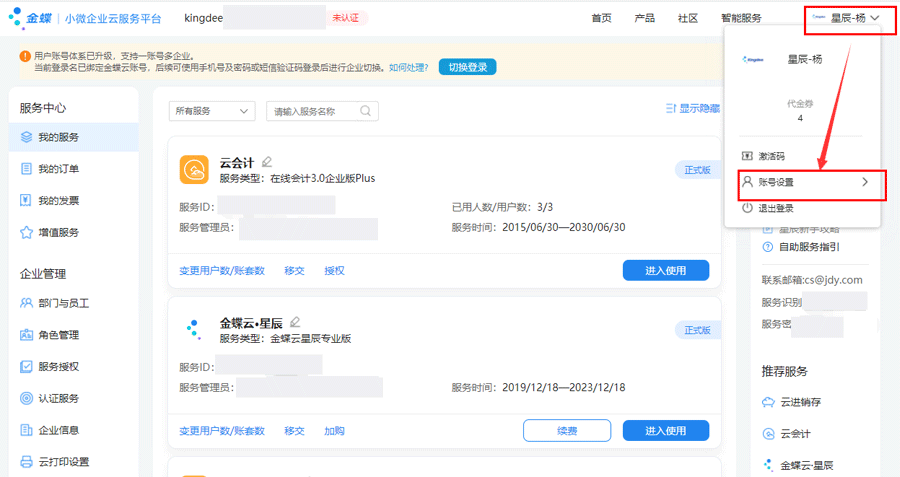Click the 激活码 icon in user menu
The height and width of the screenshot is (477, 900).
point(747,156)
